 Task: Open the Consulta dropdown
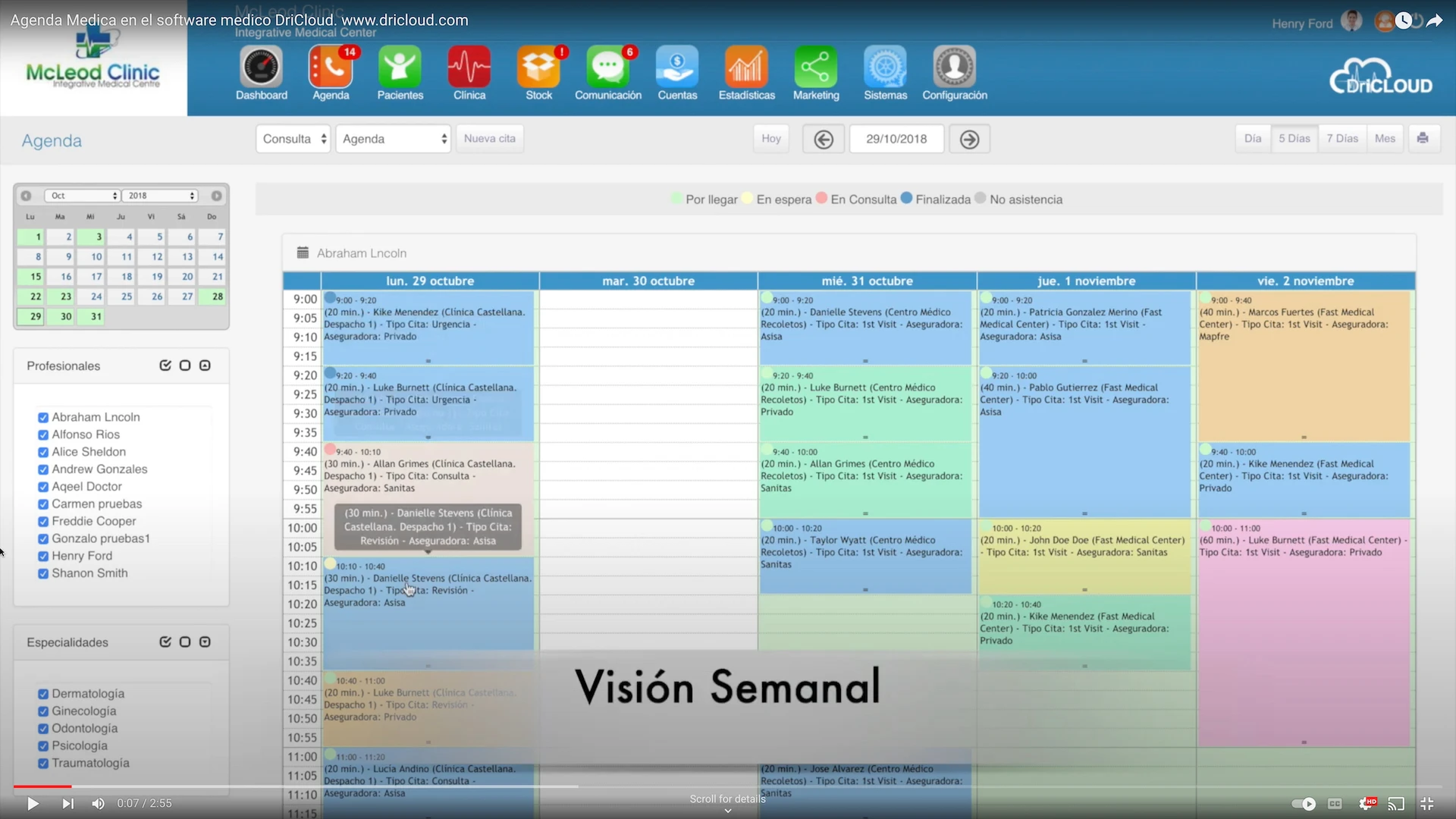pos(293,139)
